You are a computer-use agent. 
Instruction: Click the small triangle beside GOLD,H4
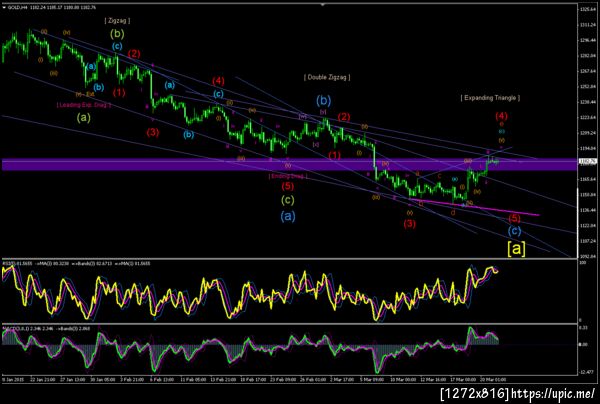click(4, 7)
